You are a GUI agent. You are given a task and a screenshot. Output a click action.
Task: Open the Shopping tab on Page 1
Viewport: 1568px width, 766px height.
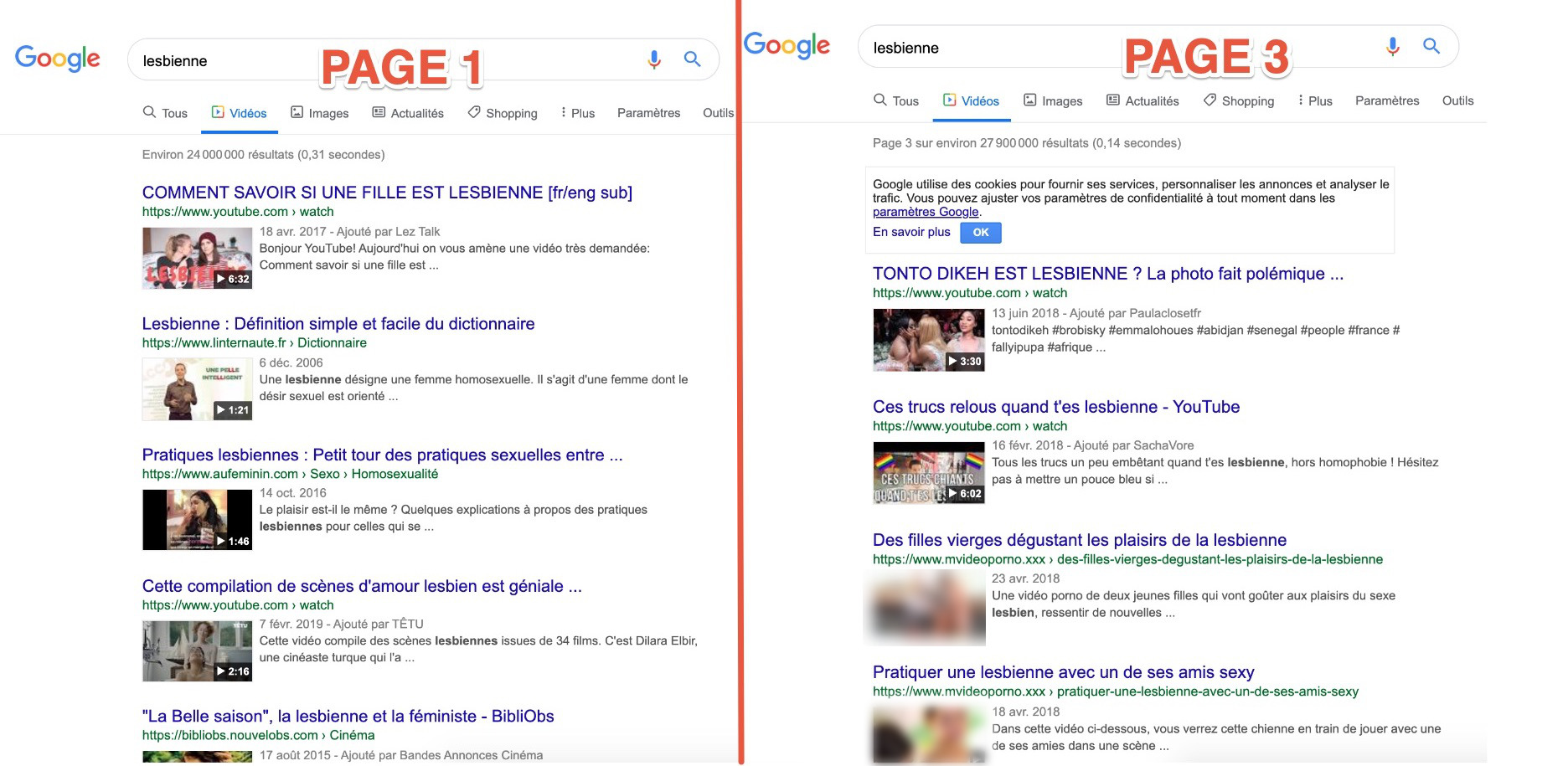click(x=503, y=113)
